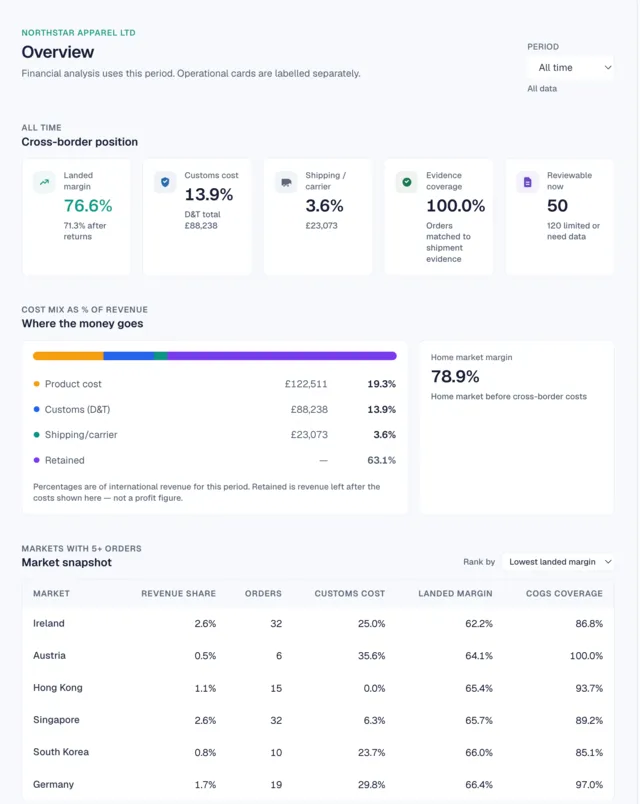Select the Hong Kong market row
The image size is (640, 804).
coord(318,688)
